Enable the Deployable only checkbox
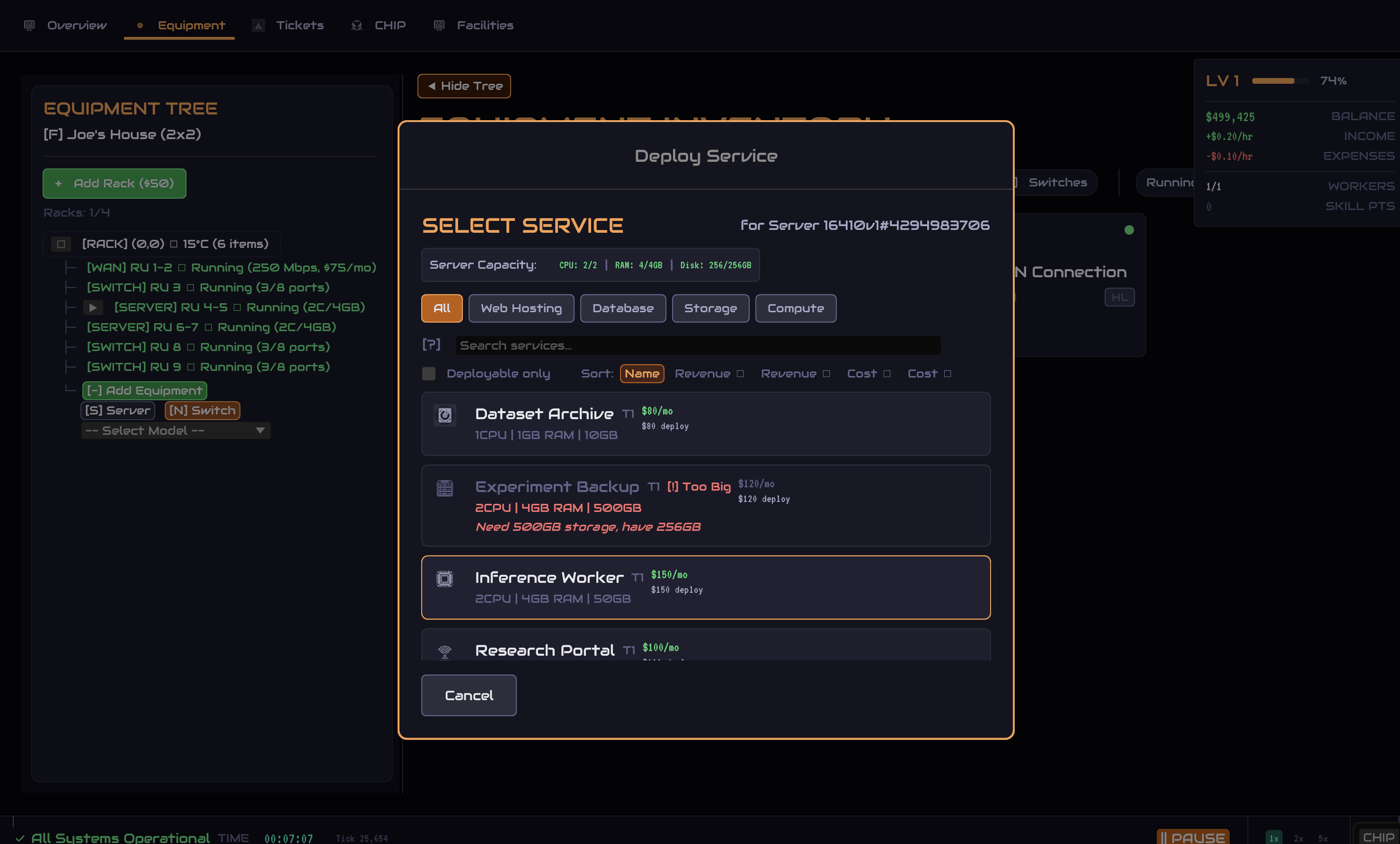 click(x=429, y=373)
